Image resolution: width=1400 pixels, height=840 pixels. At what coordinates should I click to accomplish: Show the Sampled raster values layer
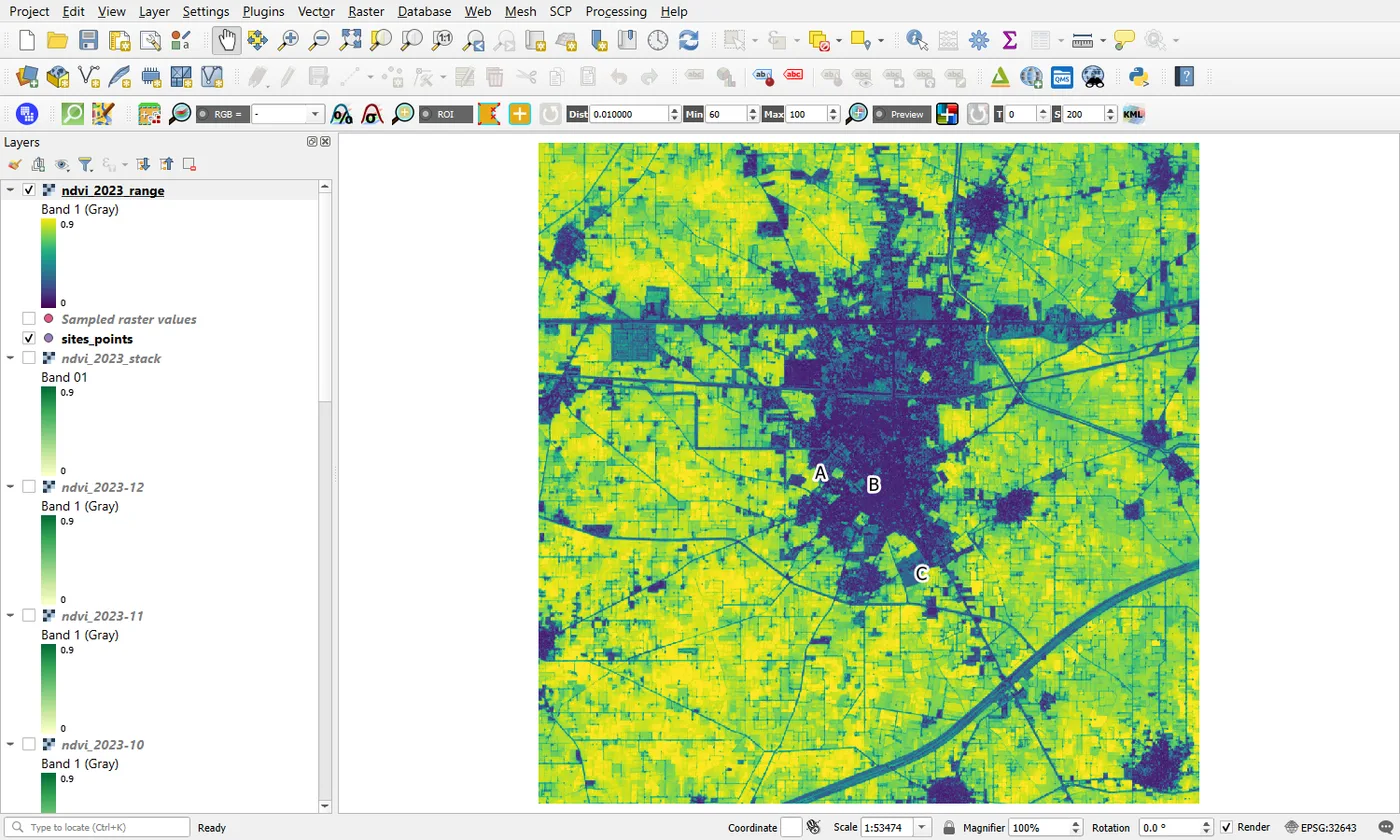(29, 319)
